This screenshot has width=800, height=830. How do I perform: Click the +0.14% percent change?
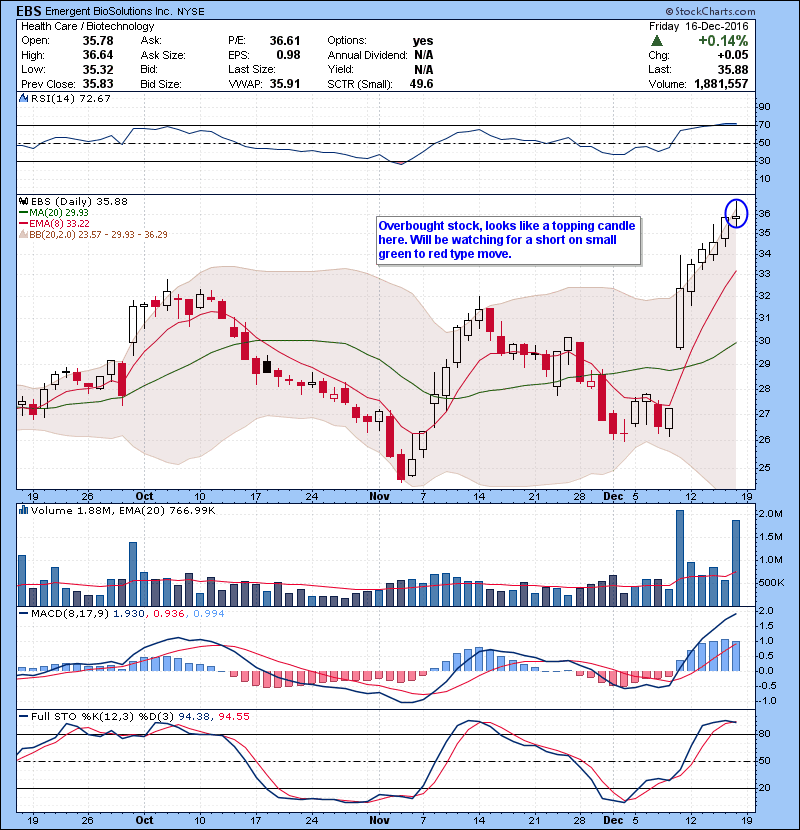click(x=723, y=41)
